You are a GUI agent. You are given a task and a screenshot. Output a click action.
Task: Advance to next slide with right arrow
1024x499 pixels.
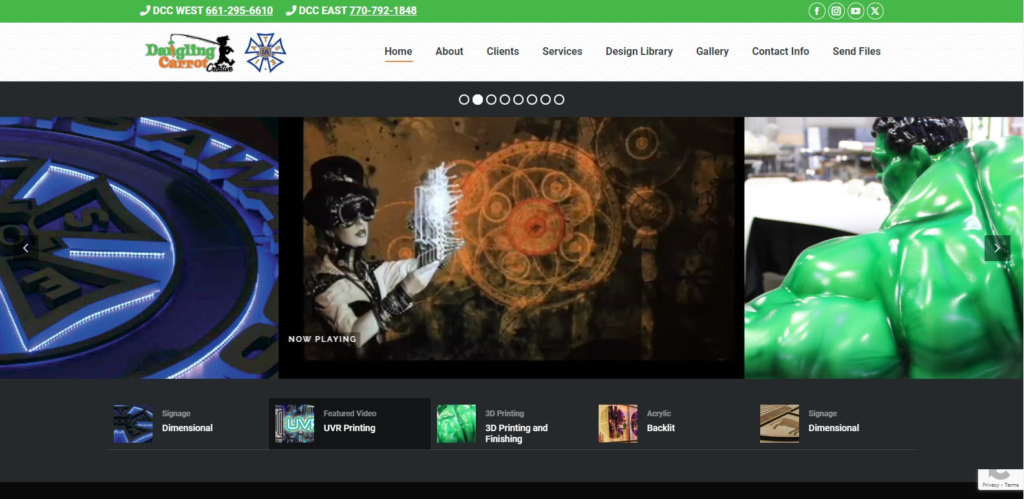point(997,248)
